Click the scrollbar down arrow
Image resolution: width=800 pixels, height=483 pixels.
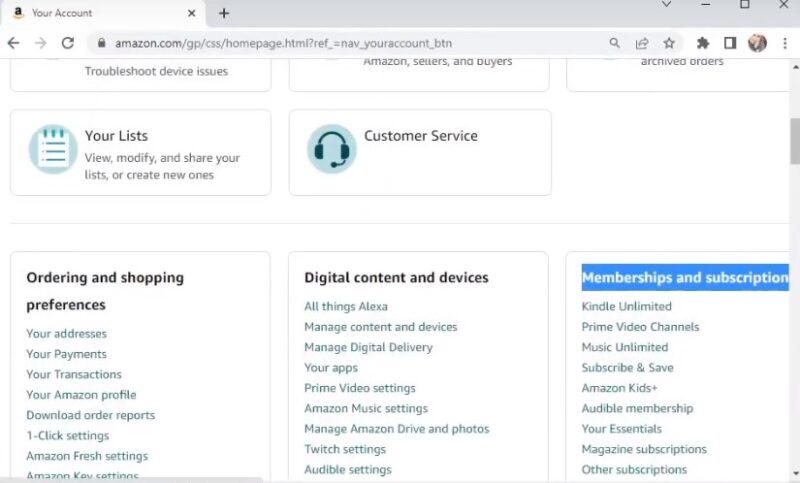[x=795, y=474]
